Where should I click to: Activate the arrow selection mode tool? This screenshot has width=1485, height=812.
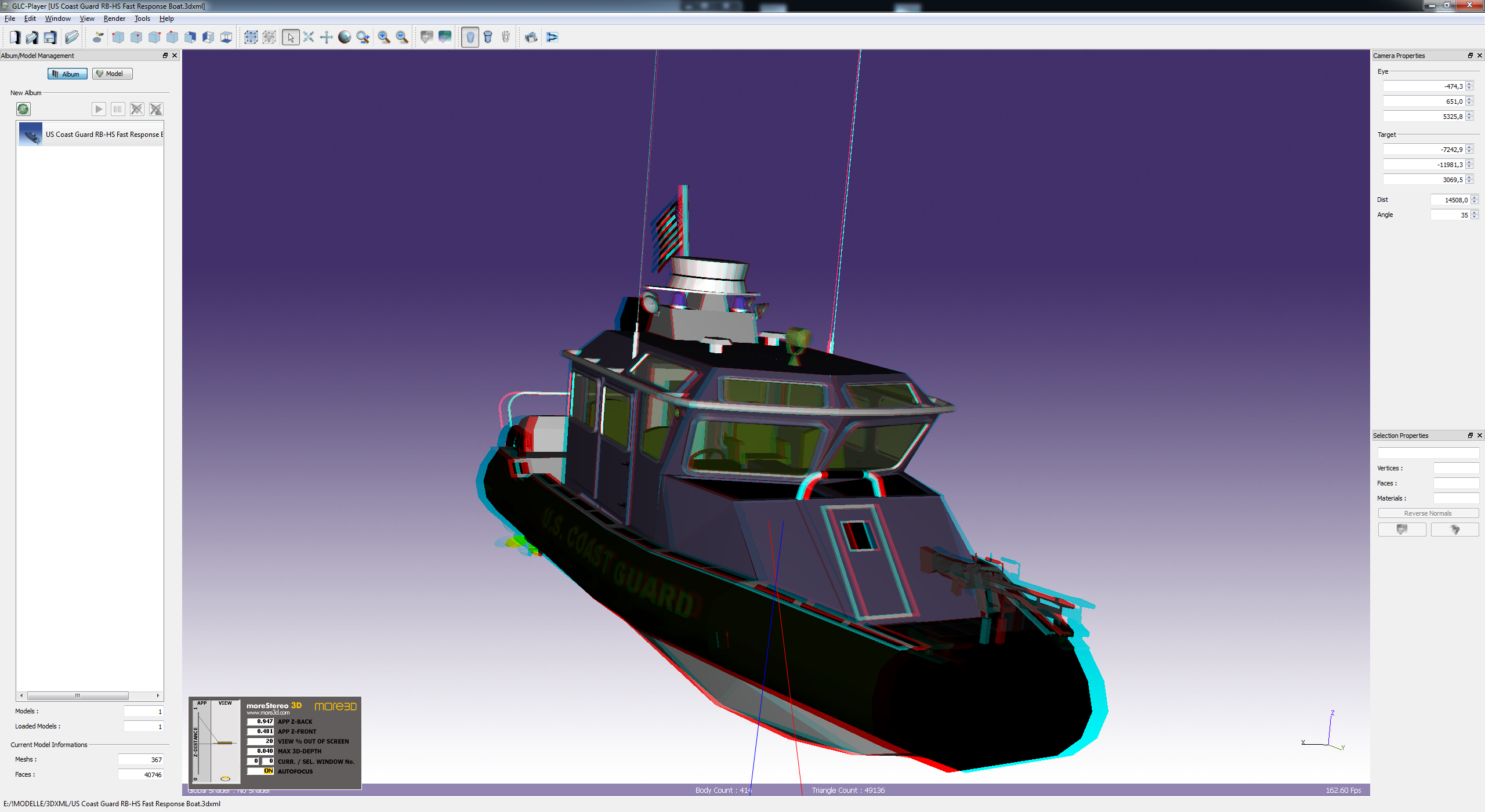291,38
